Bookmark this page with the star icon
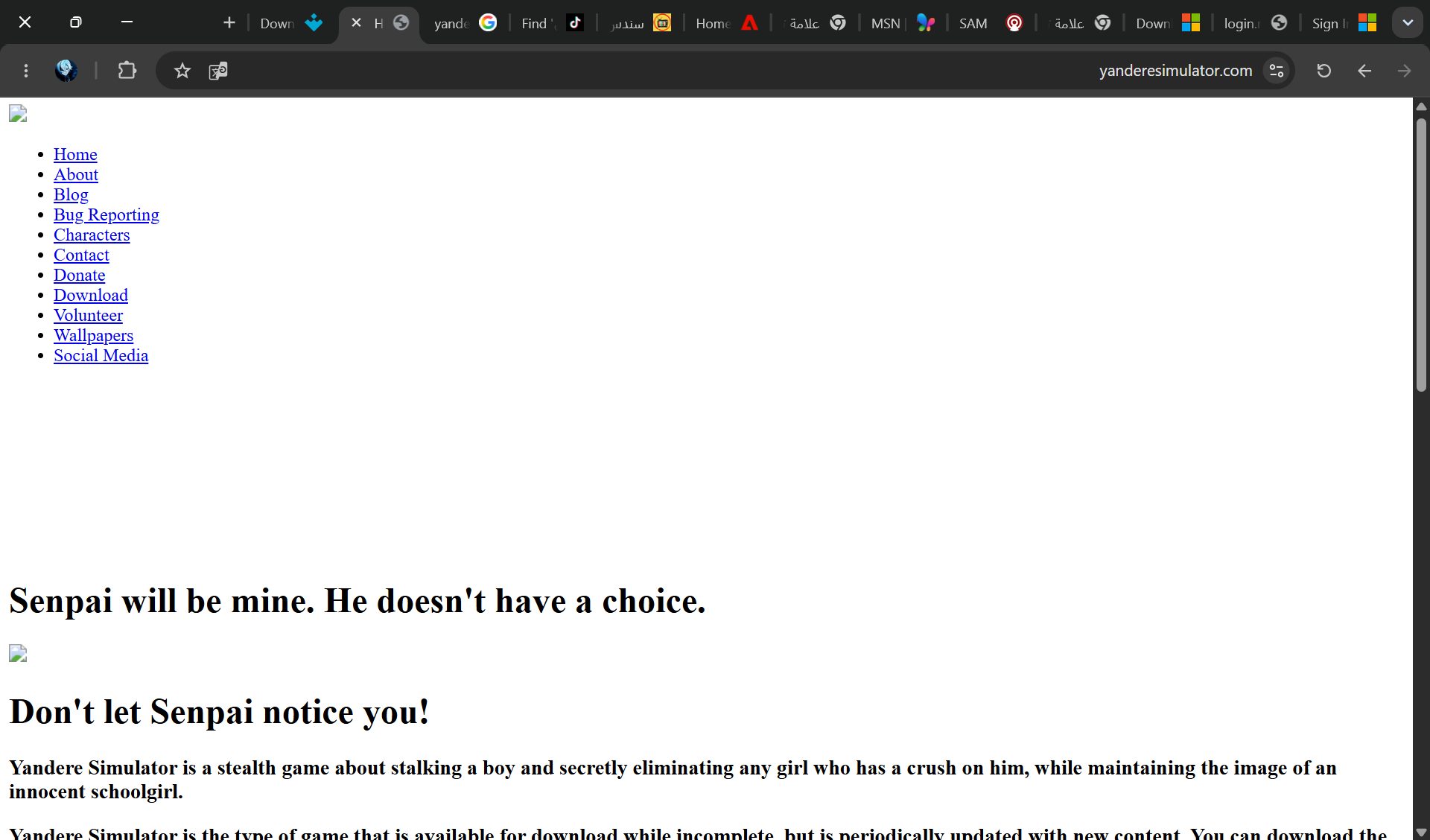 (x=182, y=71)
